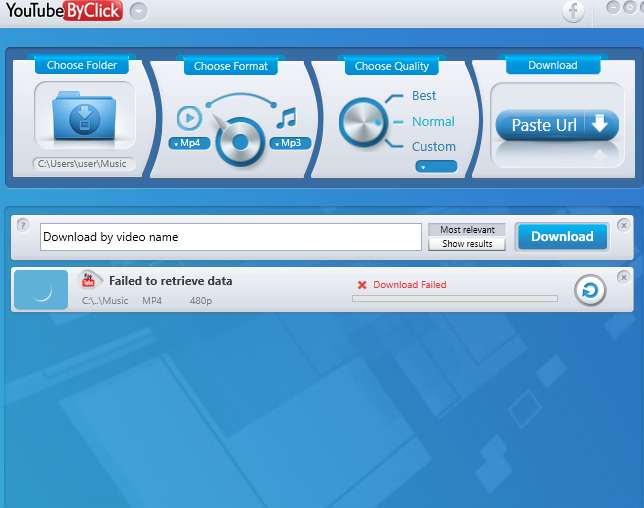
Task: Click the Download tab label
Action: [553, 65]
